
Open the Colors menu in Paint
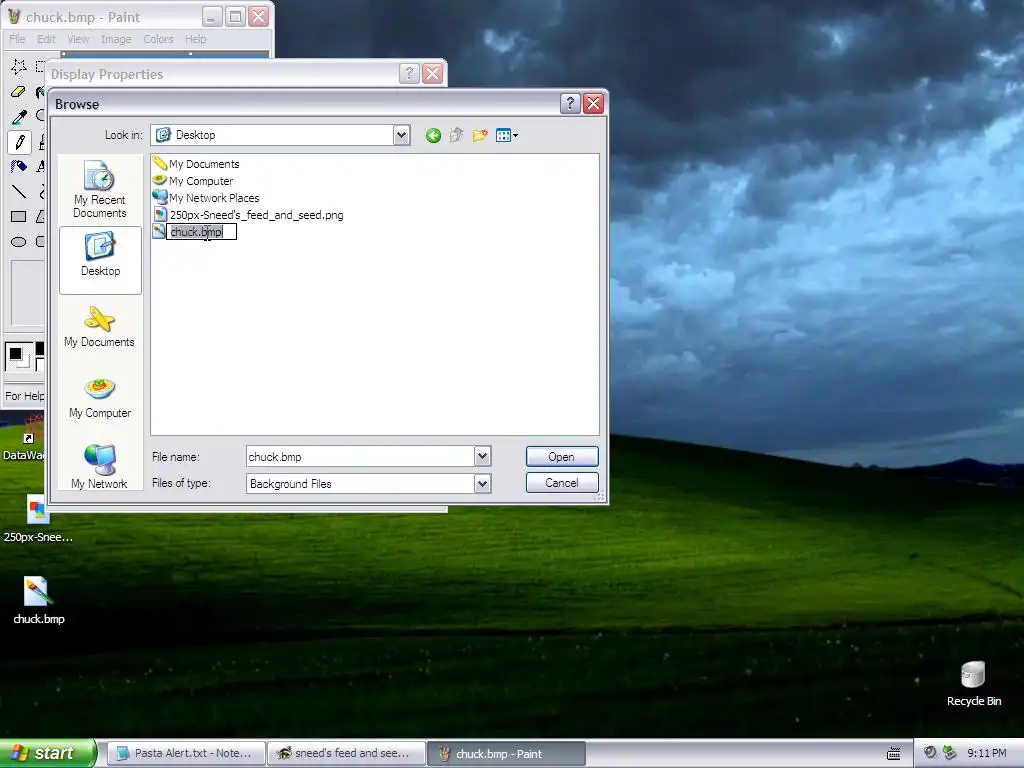[x=158, y=39]
